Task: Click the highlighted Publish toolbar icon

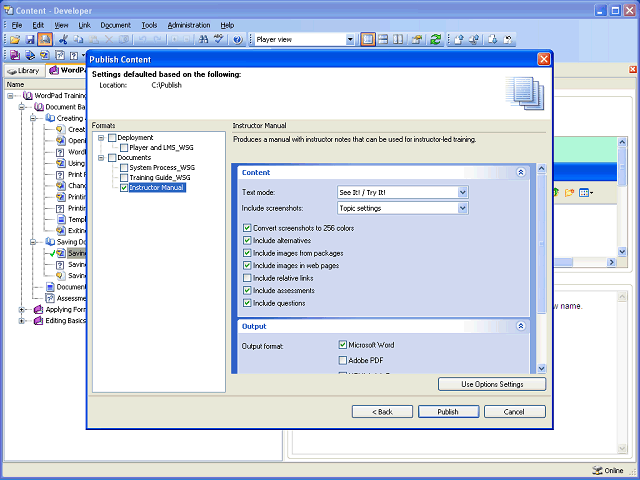Action: click(x=45, y=40)
